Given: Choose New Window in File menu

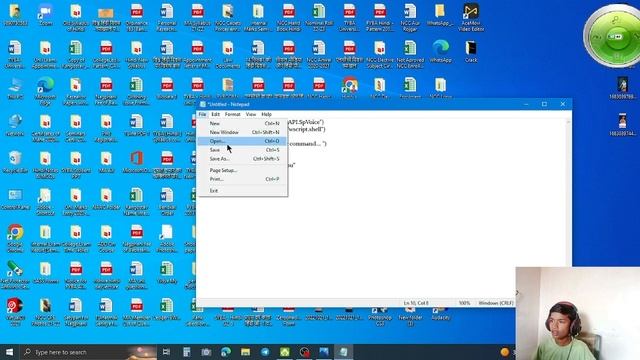Looking at the screenshot, I should pos(242,132).
